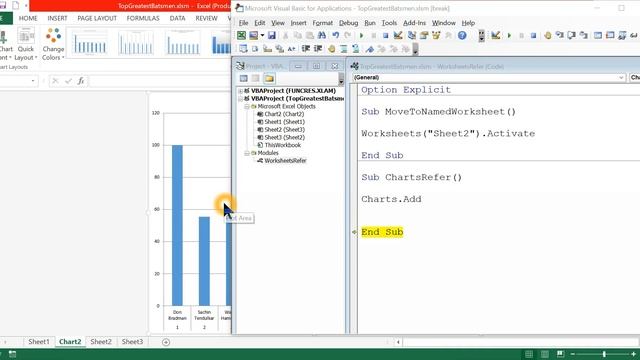Viewport: 640px width, 360px height.
Task: Click the Complete Word icon on the Edit toolbar
Action: pos(291,49)
